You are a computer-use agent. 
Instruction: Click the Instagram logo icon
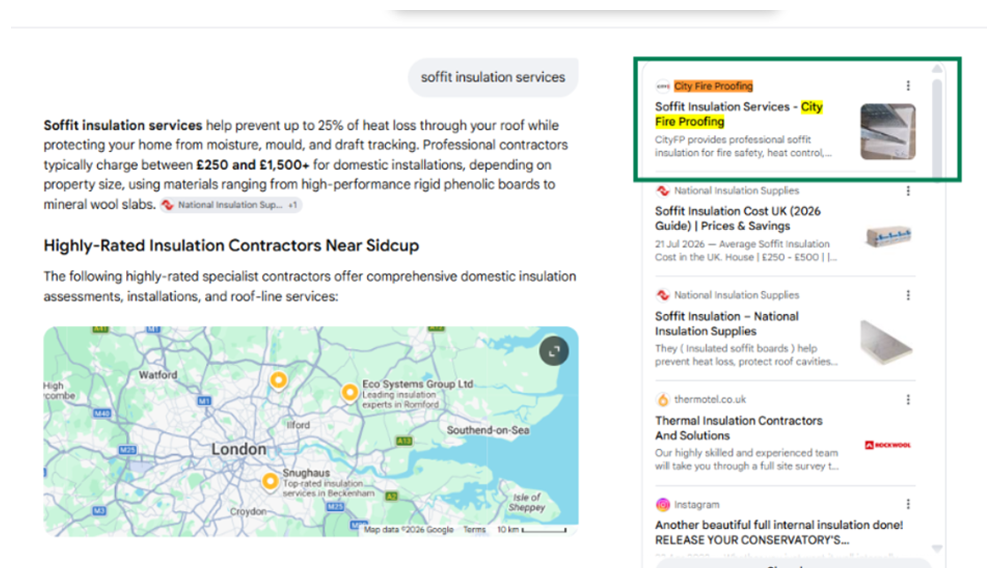pyautogui.click(x=663, y=504)
